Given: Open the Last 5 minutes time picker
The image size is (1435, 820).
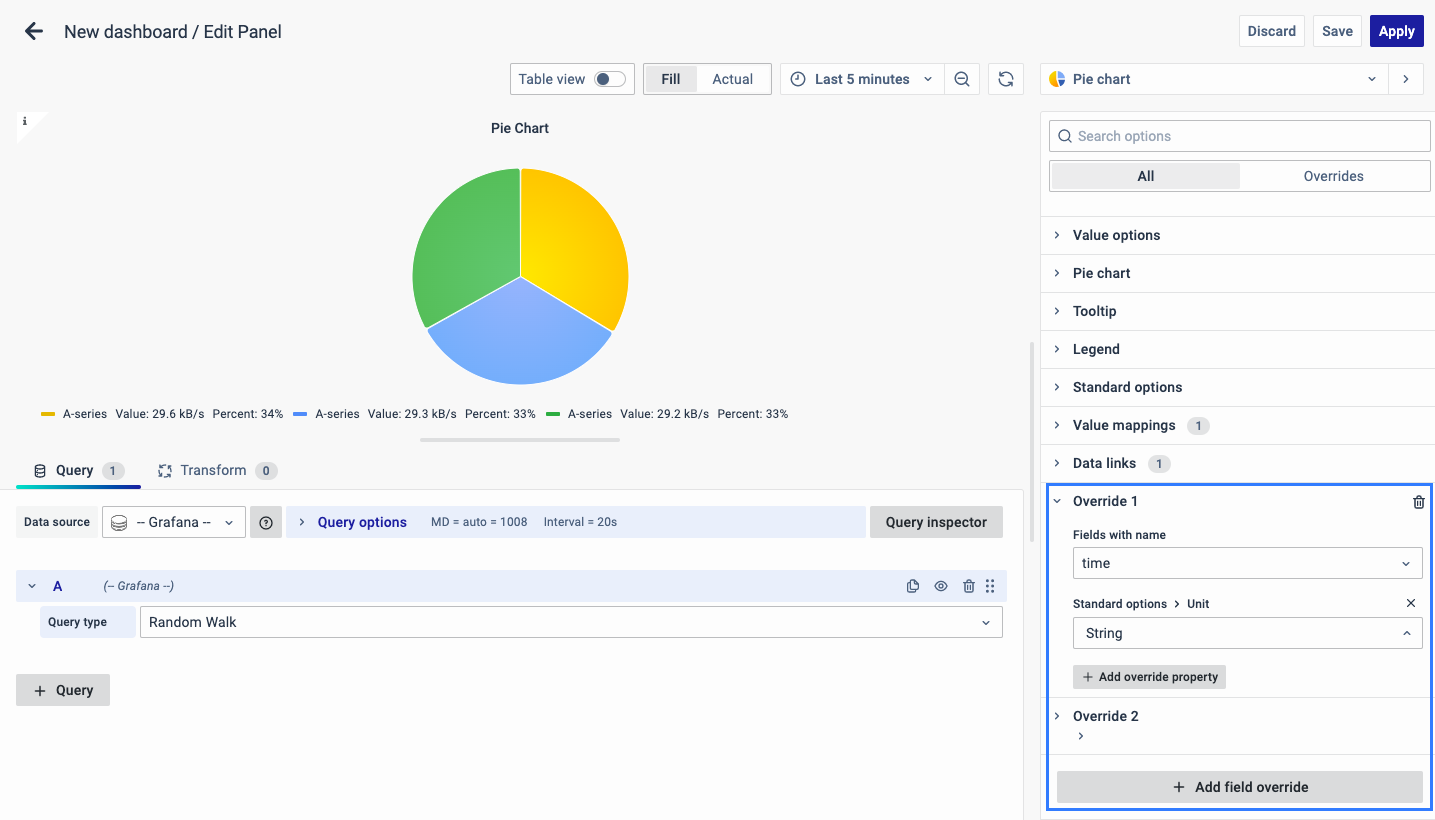Looking at the screenshot, I should coord(861,79).
